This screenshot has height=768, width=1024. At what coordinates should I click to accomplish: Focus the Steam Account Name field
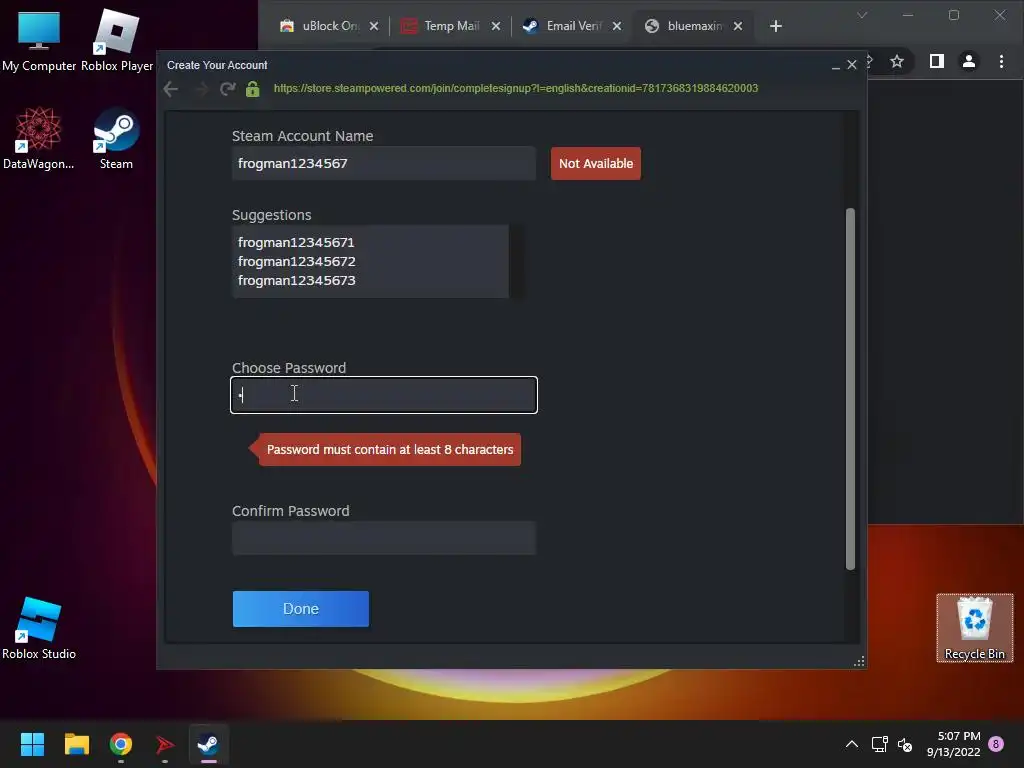pyautogui.click(x=384, y=163)
